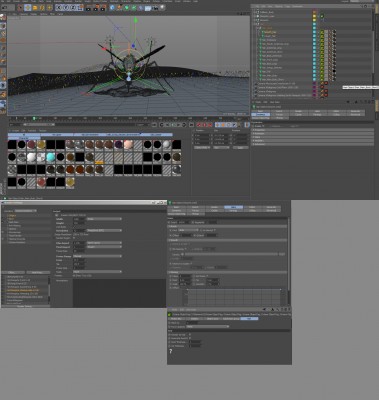Click the Play forward timeline button
The height and width of the screenshot is (400, 379).
point(173,125)
